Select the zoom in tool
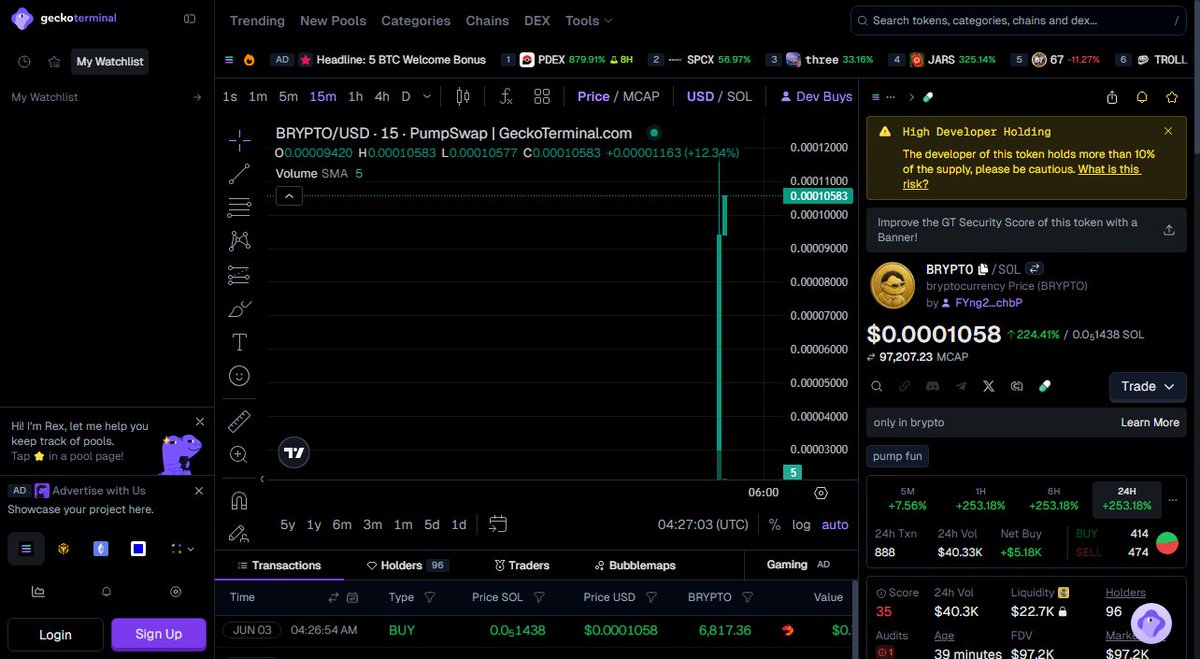 point(239,454)
